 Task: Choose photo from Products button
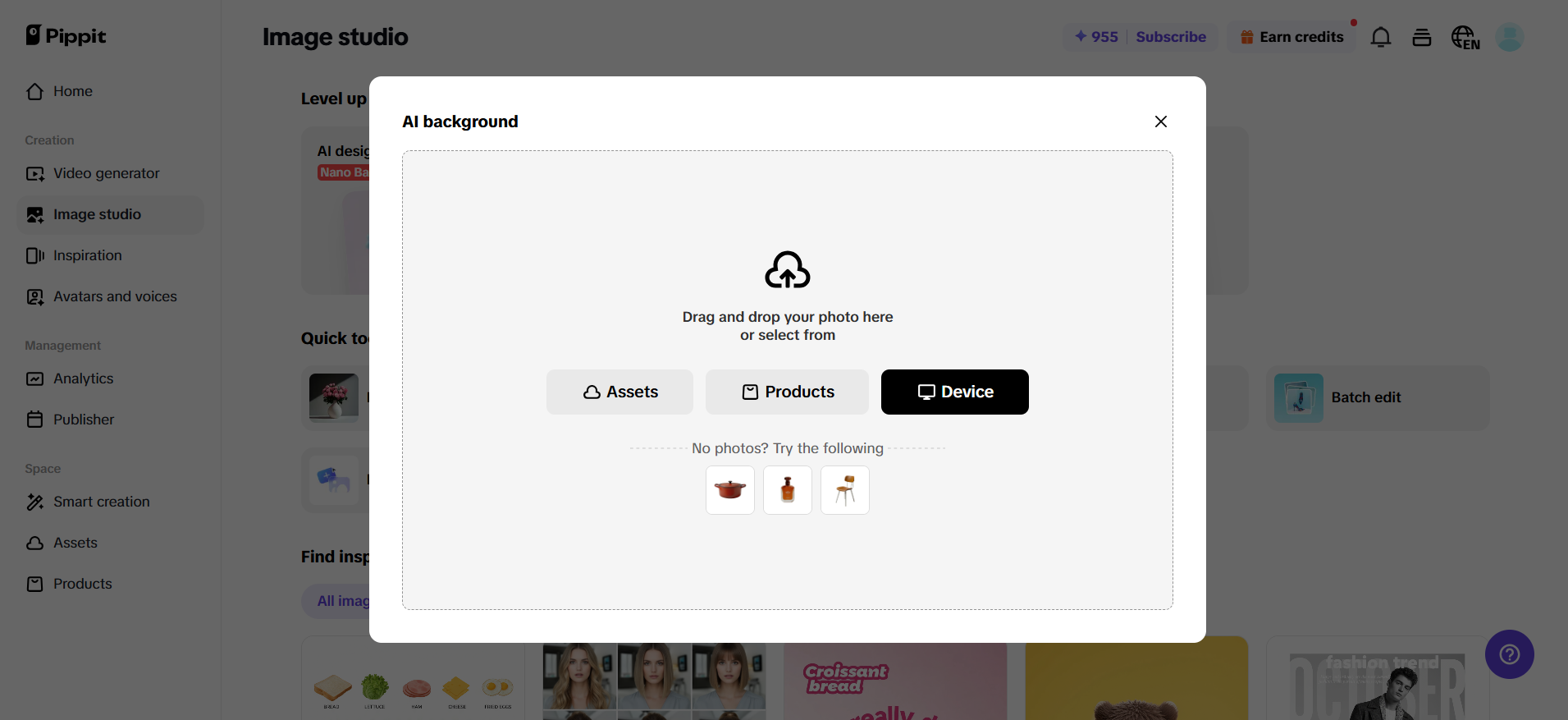787,392
